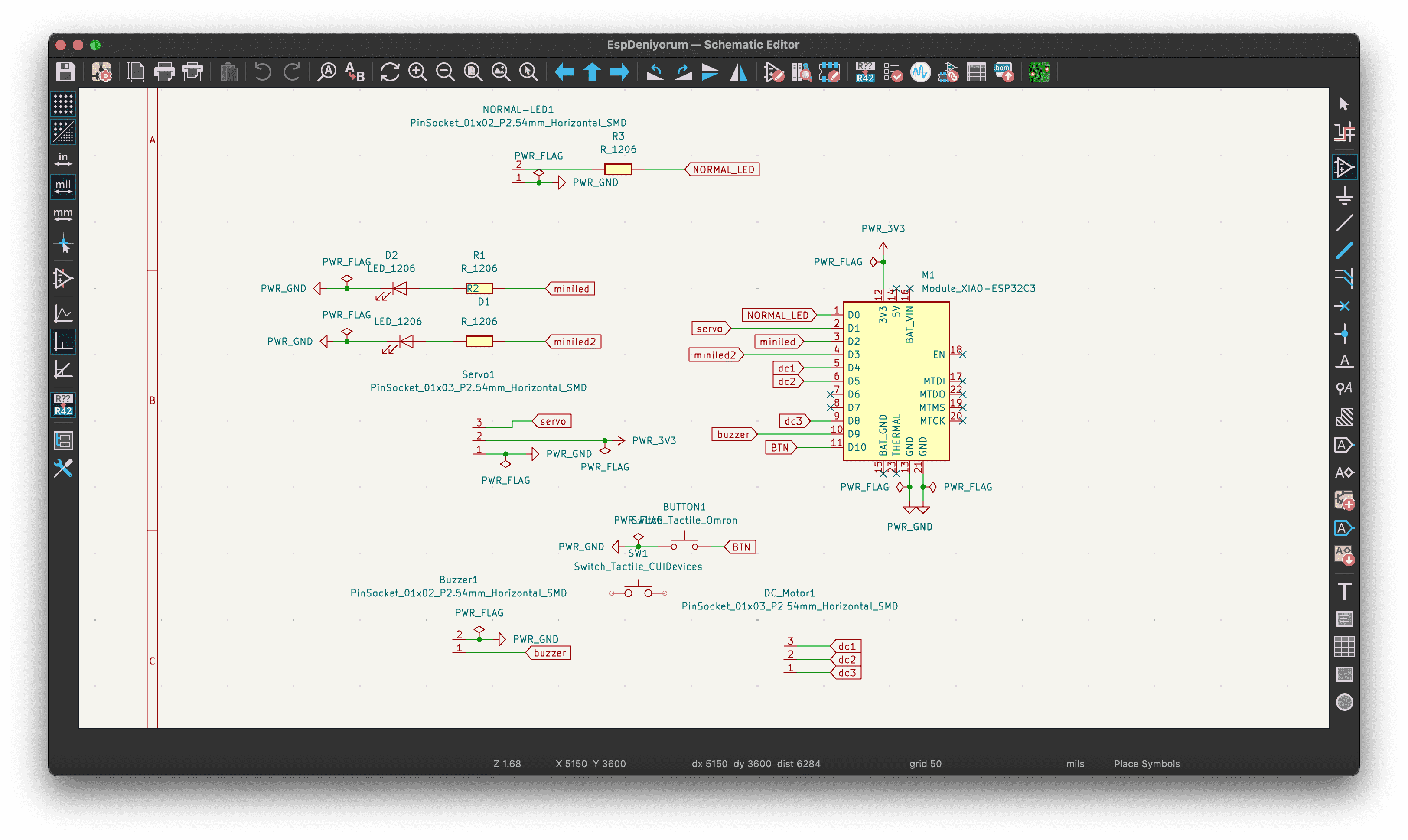Toggle display of hidden pins
The image size is (1408, 840).
tap(63, 278)
